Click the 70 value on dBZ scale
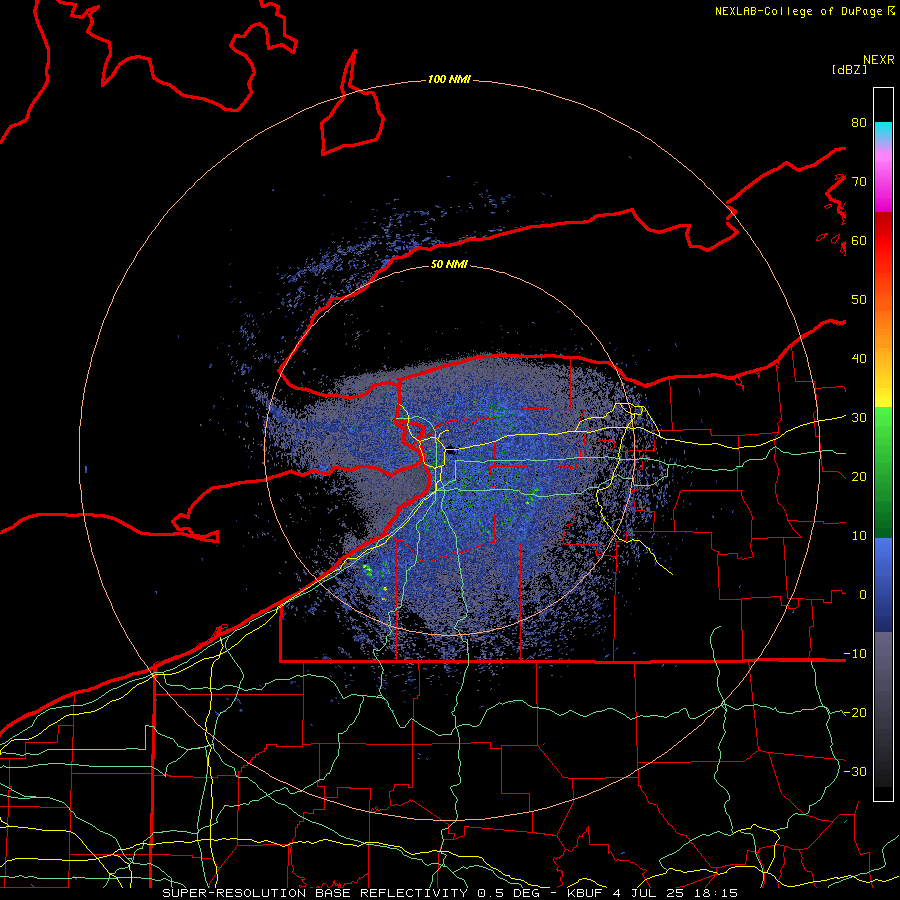This screenshot has height=900, width=900. 859,181
